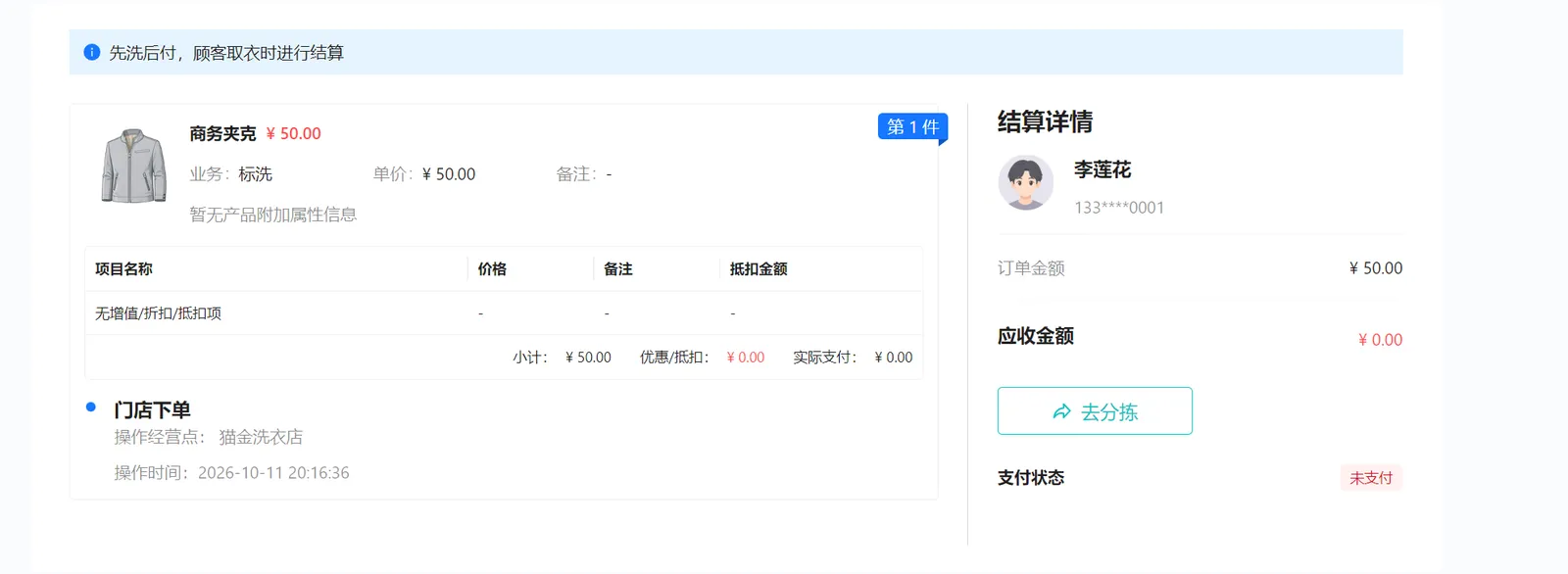Click the blue info icon in the notice bar
The height and width of the screenshot is (574, 1568).
point(92,52)
